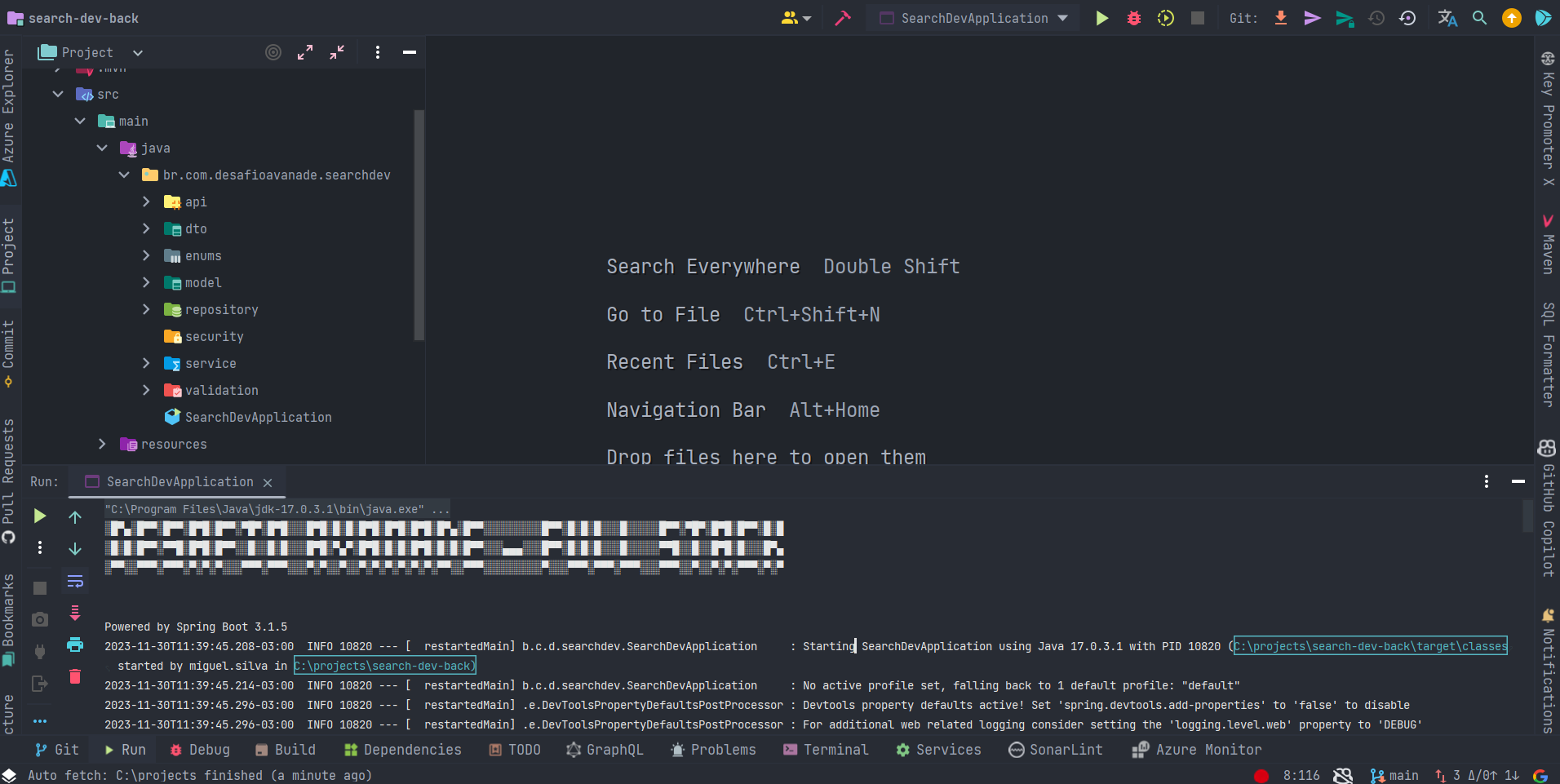The image size is (1560, 784).
Task: Go down the stack trace with the down arrow
Action: coord(75,548)
